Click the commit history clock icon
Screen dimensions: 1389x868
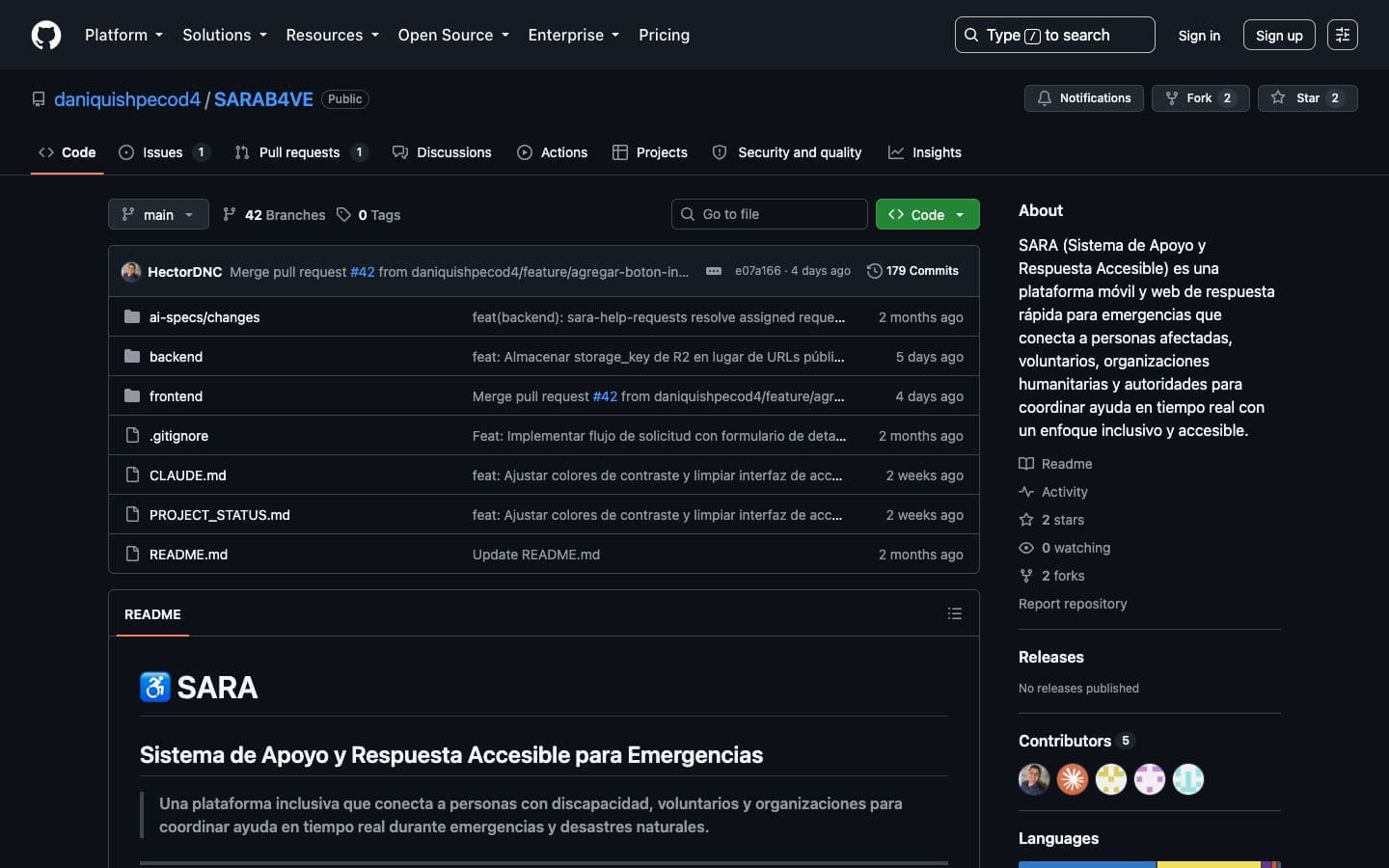click(x=874, y=271)
